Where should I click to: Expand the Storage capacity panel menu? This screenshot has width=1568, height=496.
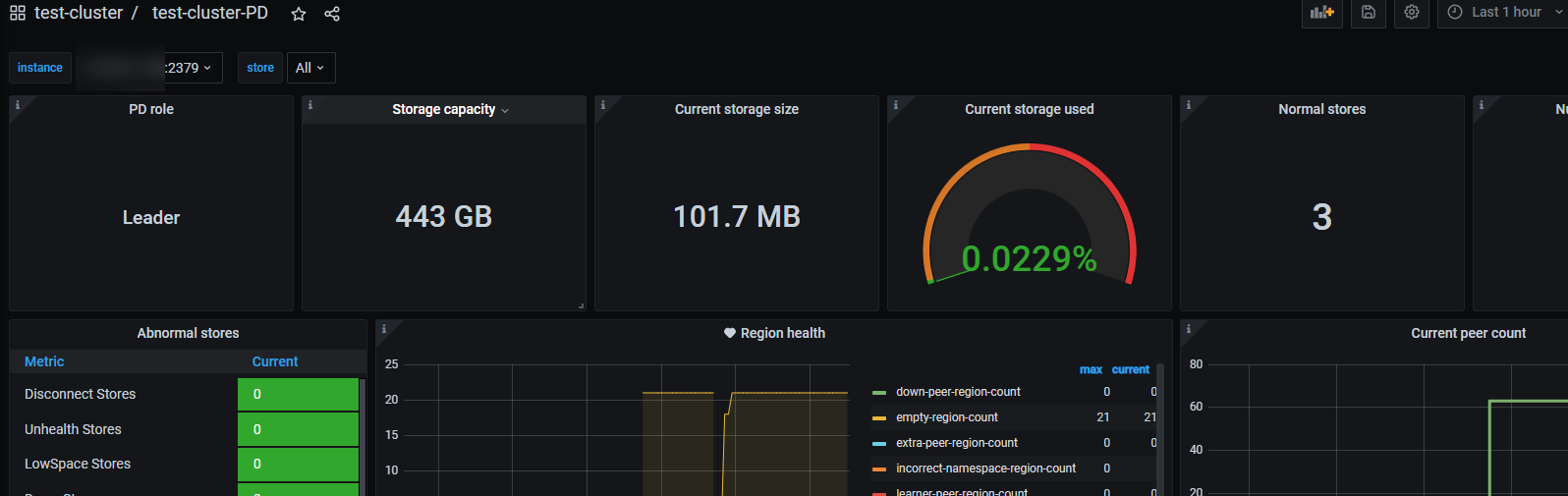505,110
